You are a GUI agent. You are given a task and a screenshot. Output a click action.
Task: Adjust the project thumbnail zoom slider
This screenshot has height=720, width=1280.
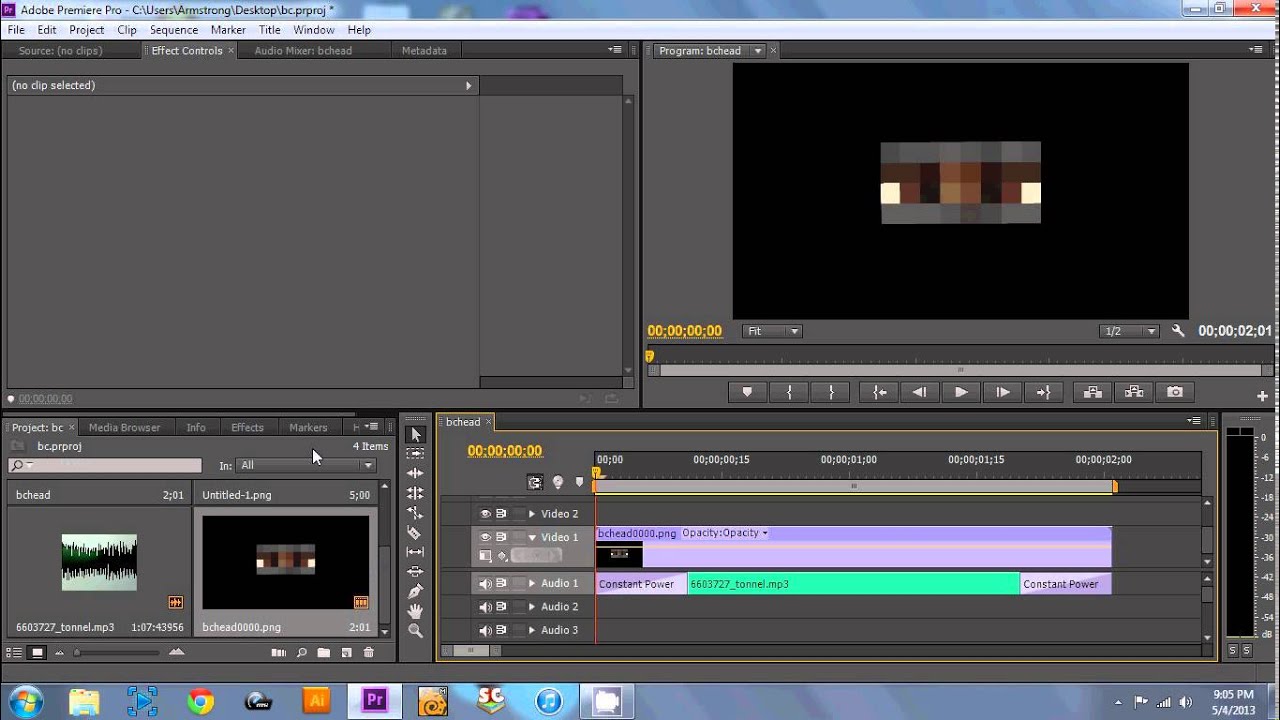pos(78,652)
